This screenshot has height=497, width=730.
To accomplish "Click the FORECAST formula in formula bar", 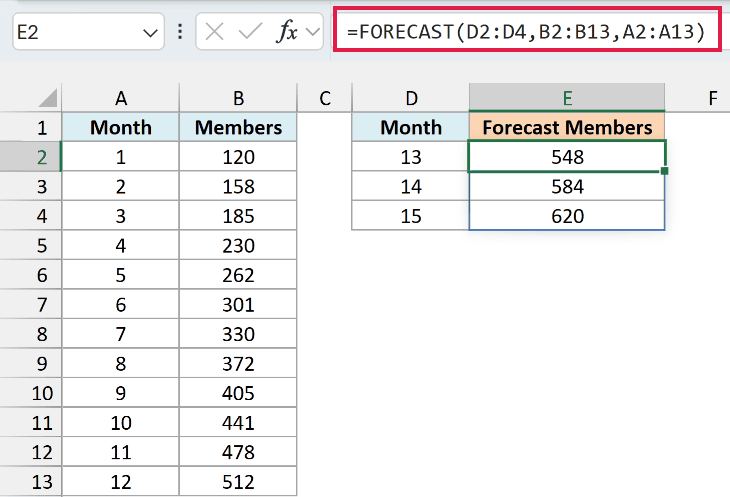I will [526, 32].
